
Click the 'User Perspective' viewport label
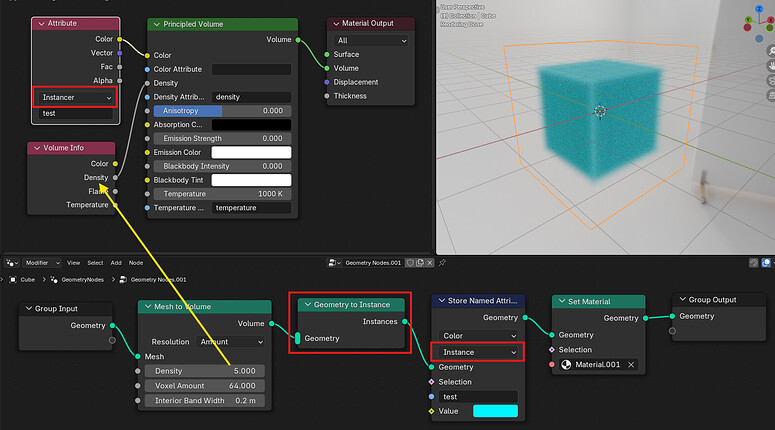click(462, 7)
